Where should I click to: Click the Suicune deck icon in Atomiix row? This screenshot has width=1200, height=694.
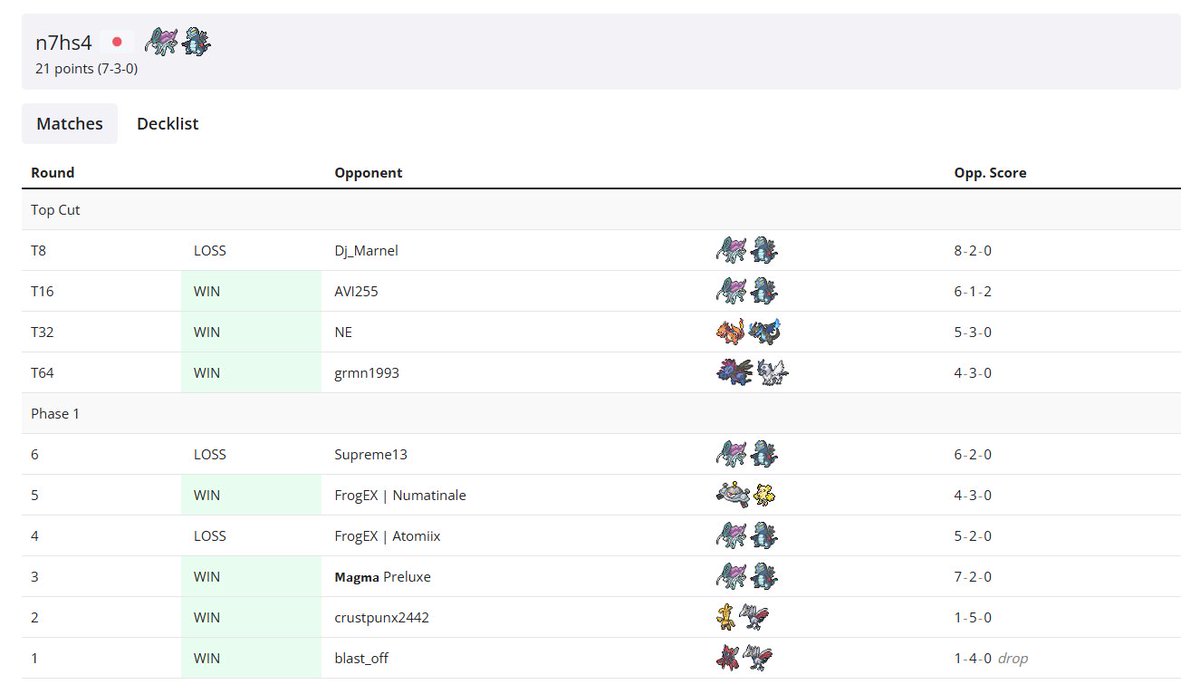[x=732, y=536]
